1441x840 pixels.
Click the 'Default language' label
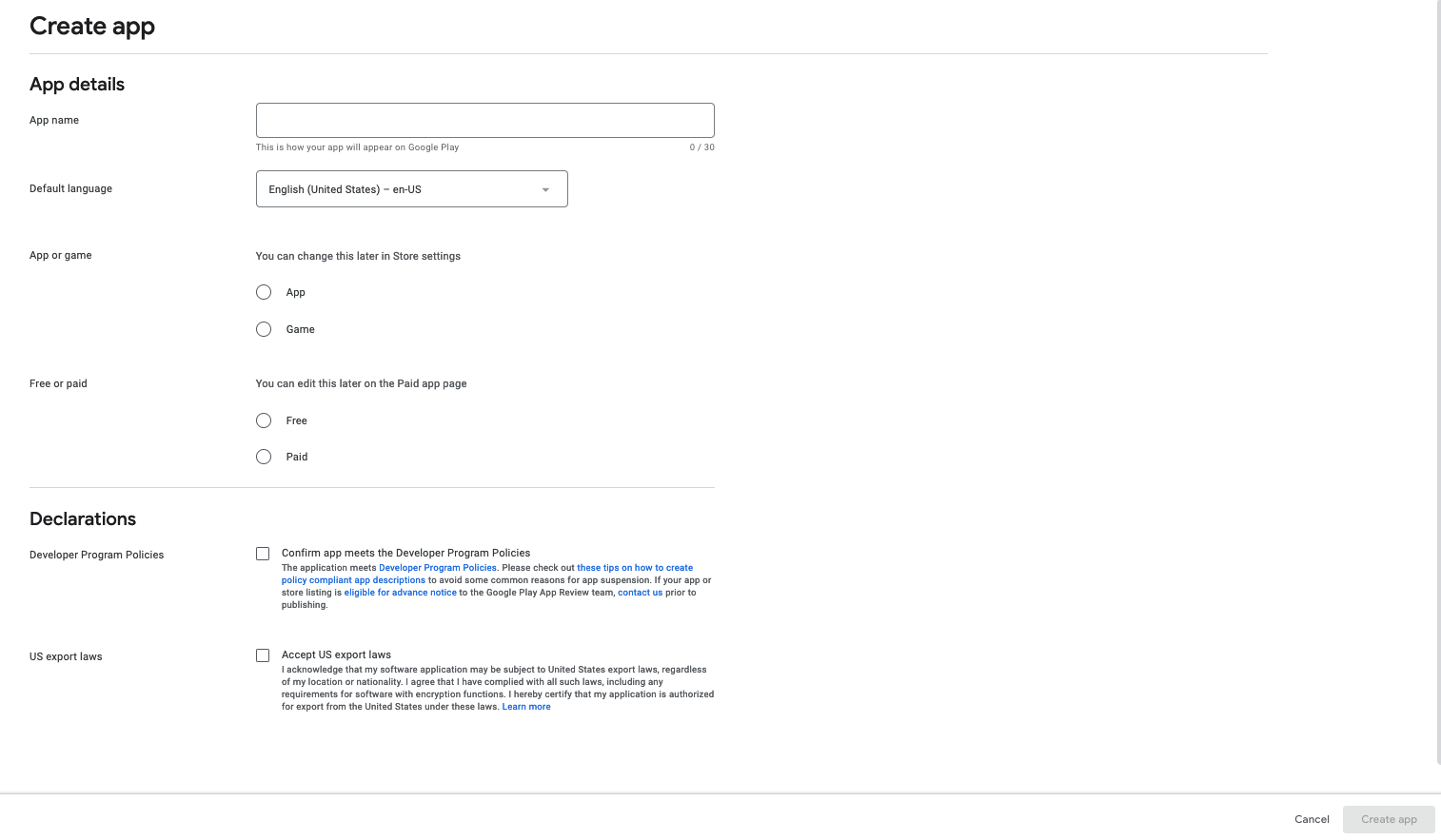(70, 188)
